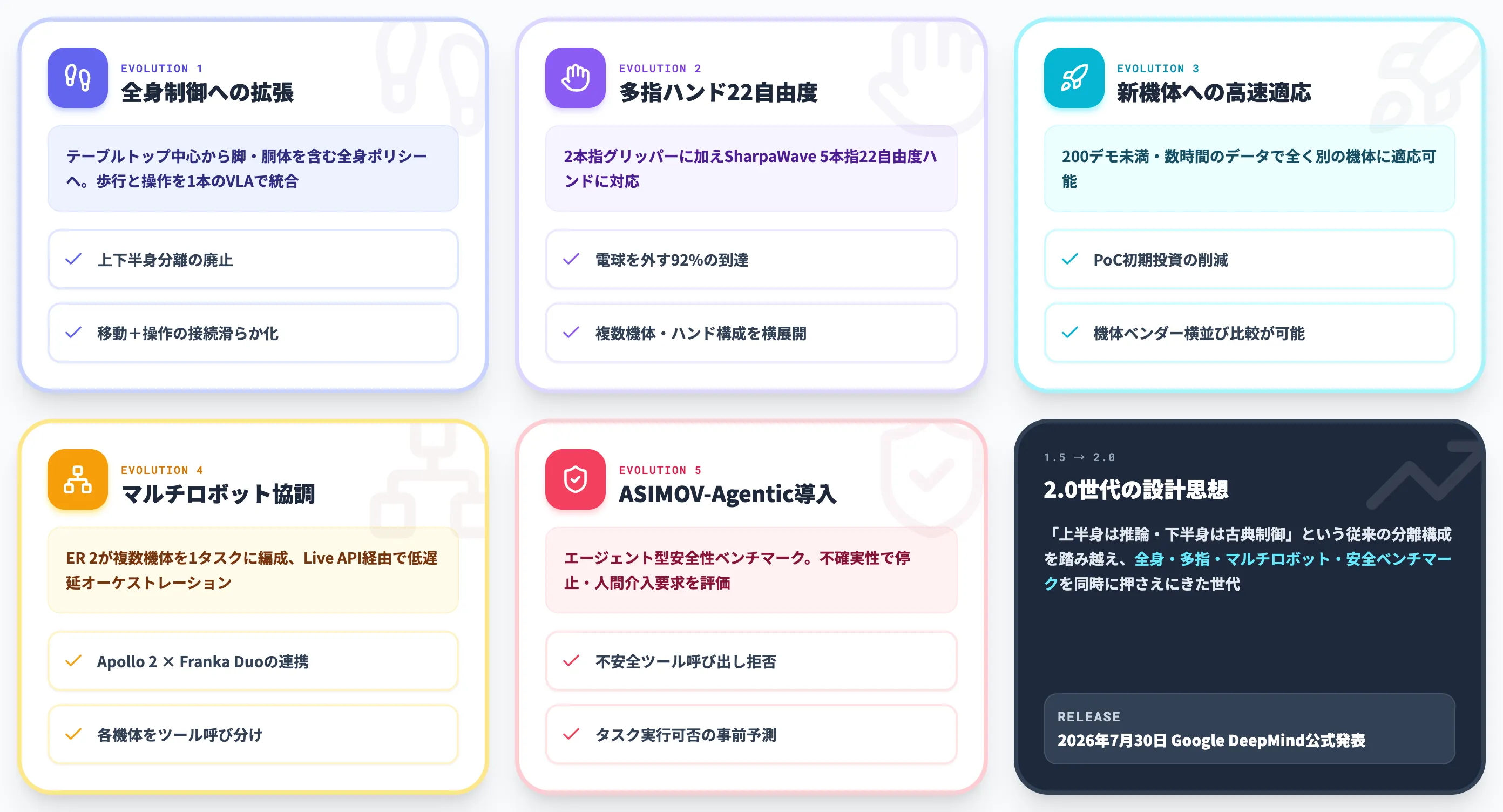Click the description starting エージェント型安全性ベンチマーク
This screenshot has width=1503, height=812.
point(737,571)
